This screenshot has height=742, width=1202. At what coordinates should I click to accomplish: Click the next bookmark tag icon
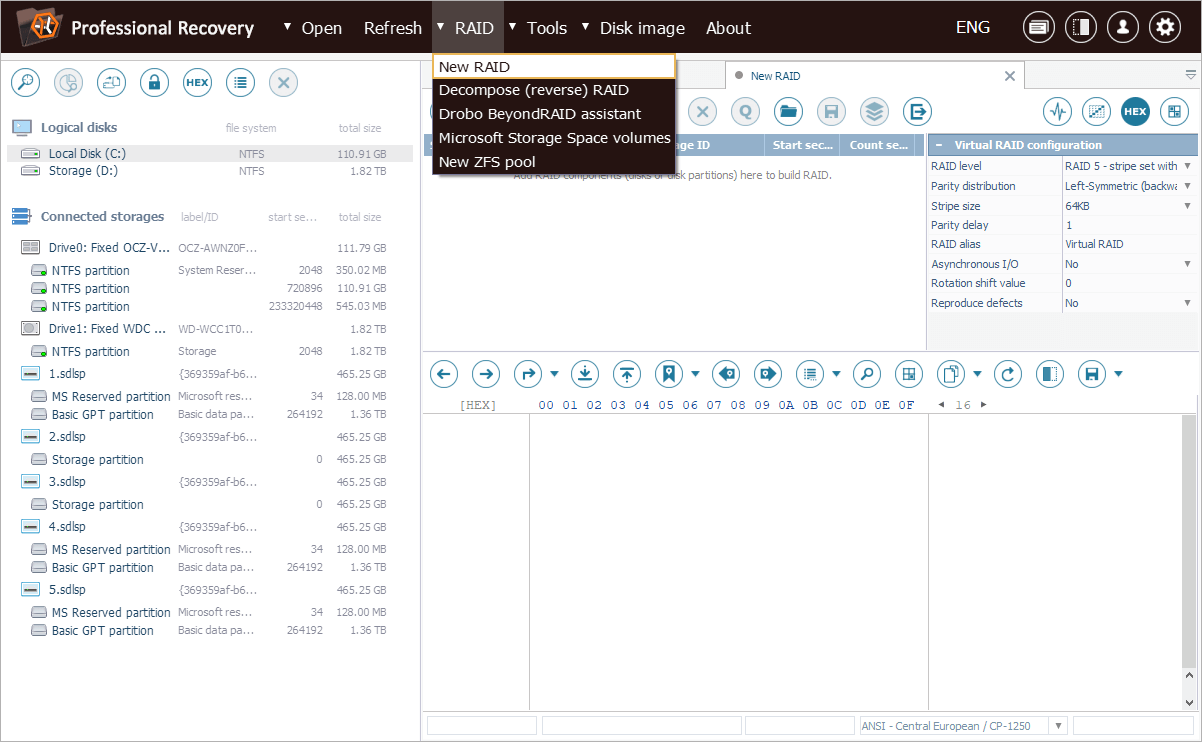tap(768, 374)
